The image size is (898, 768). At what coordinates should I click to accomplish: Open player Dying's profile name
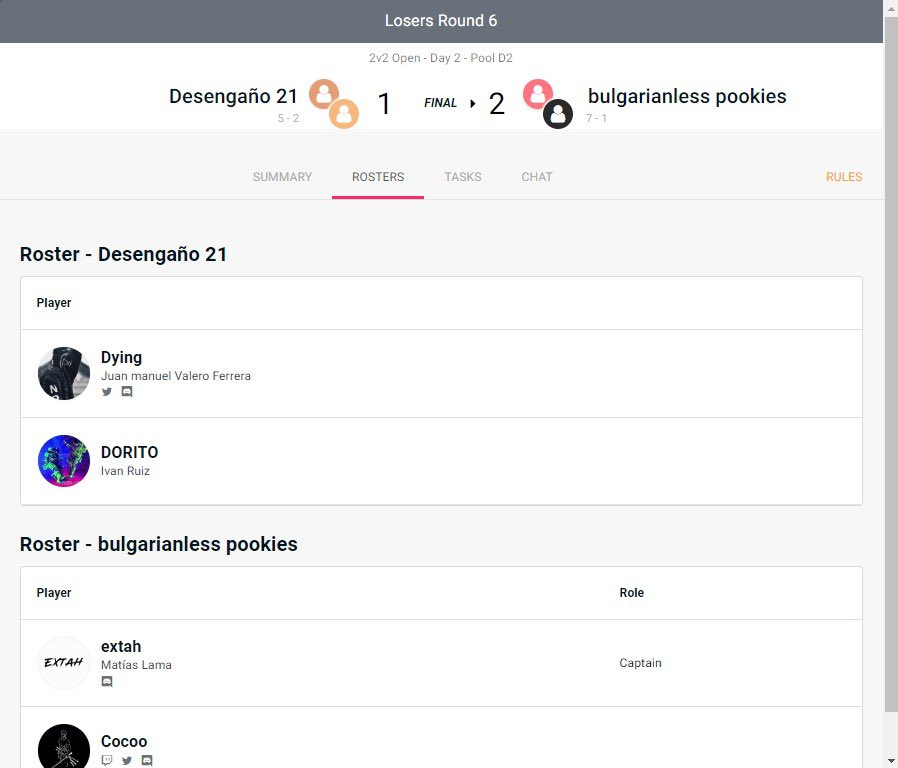[121, 357]
